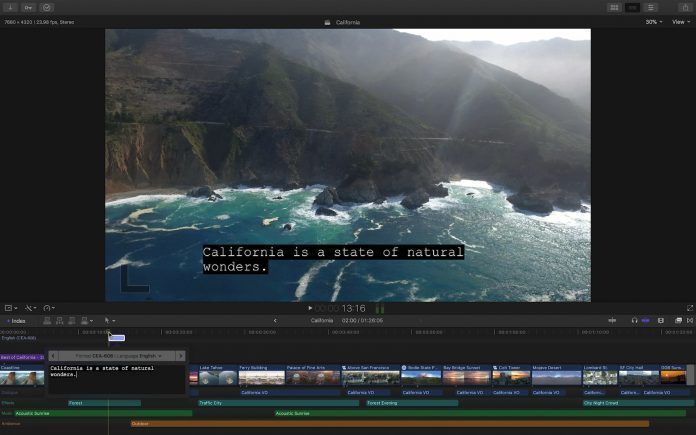Image resolution: width=696 pixels, height=435 pixels.
Task: Toggle the inspector sliders panel button
Action: (x=650, y=8)
